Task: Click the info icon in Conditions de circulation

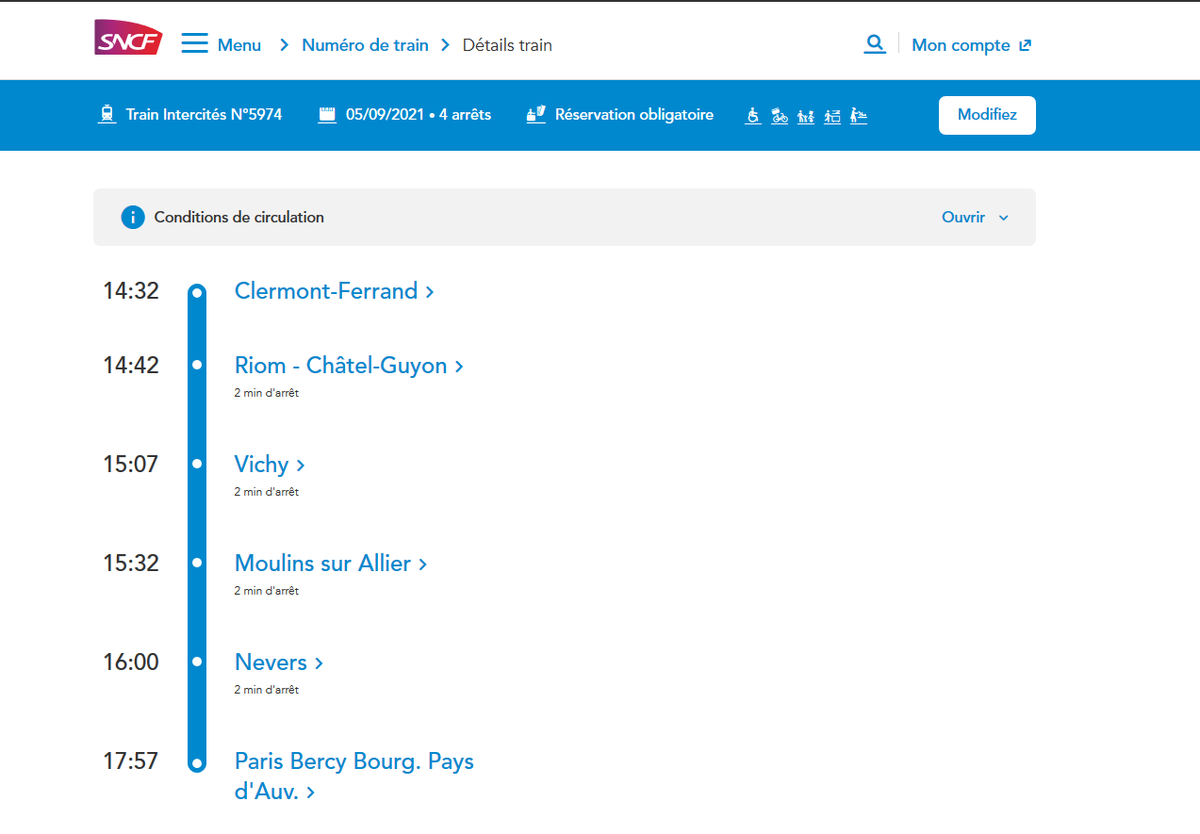Action: point(133,217)
